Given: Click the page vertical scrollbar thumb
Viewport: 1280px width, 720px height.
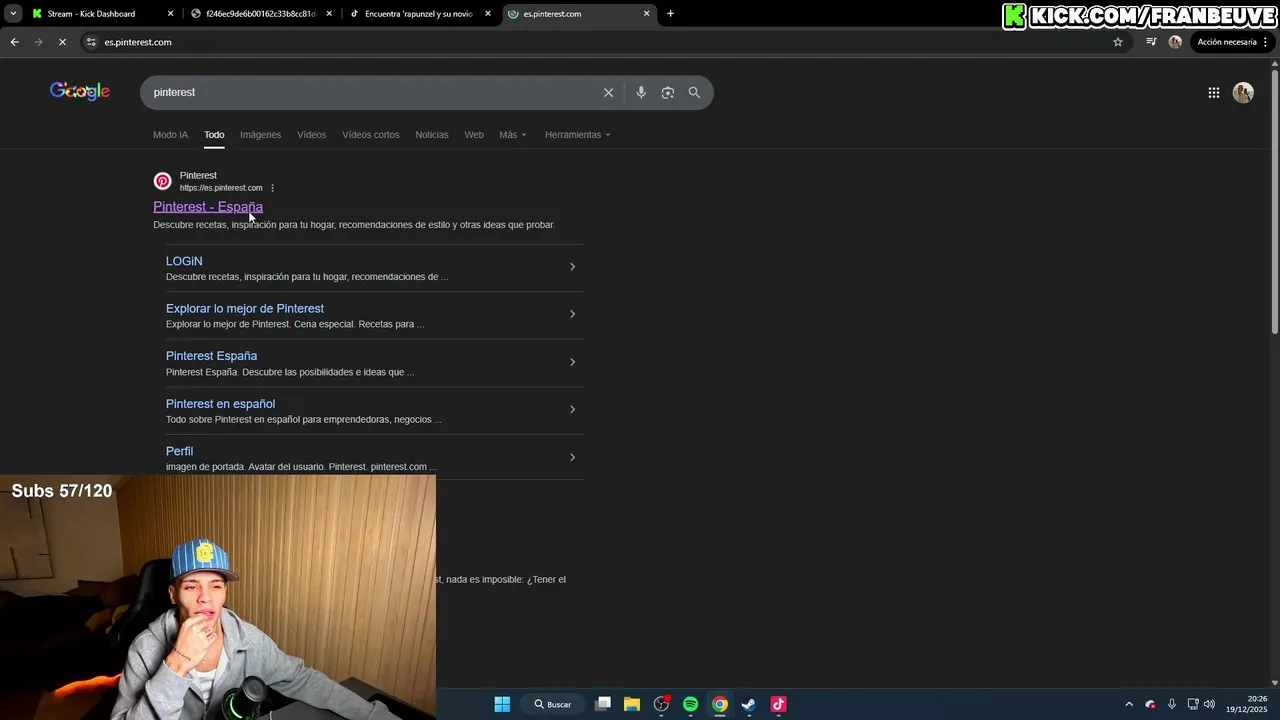Looking at the screenshot, I should point(1274,200).
